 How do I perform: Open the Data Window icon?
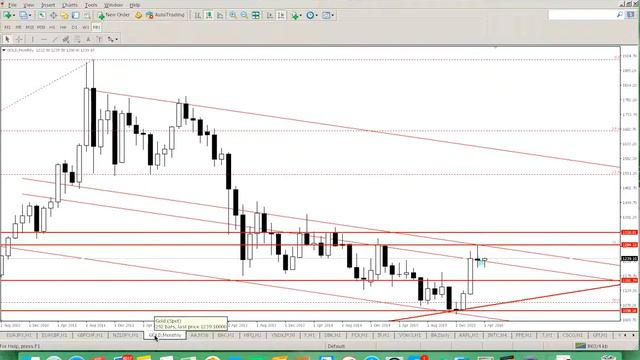point(53,15)
